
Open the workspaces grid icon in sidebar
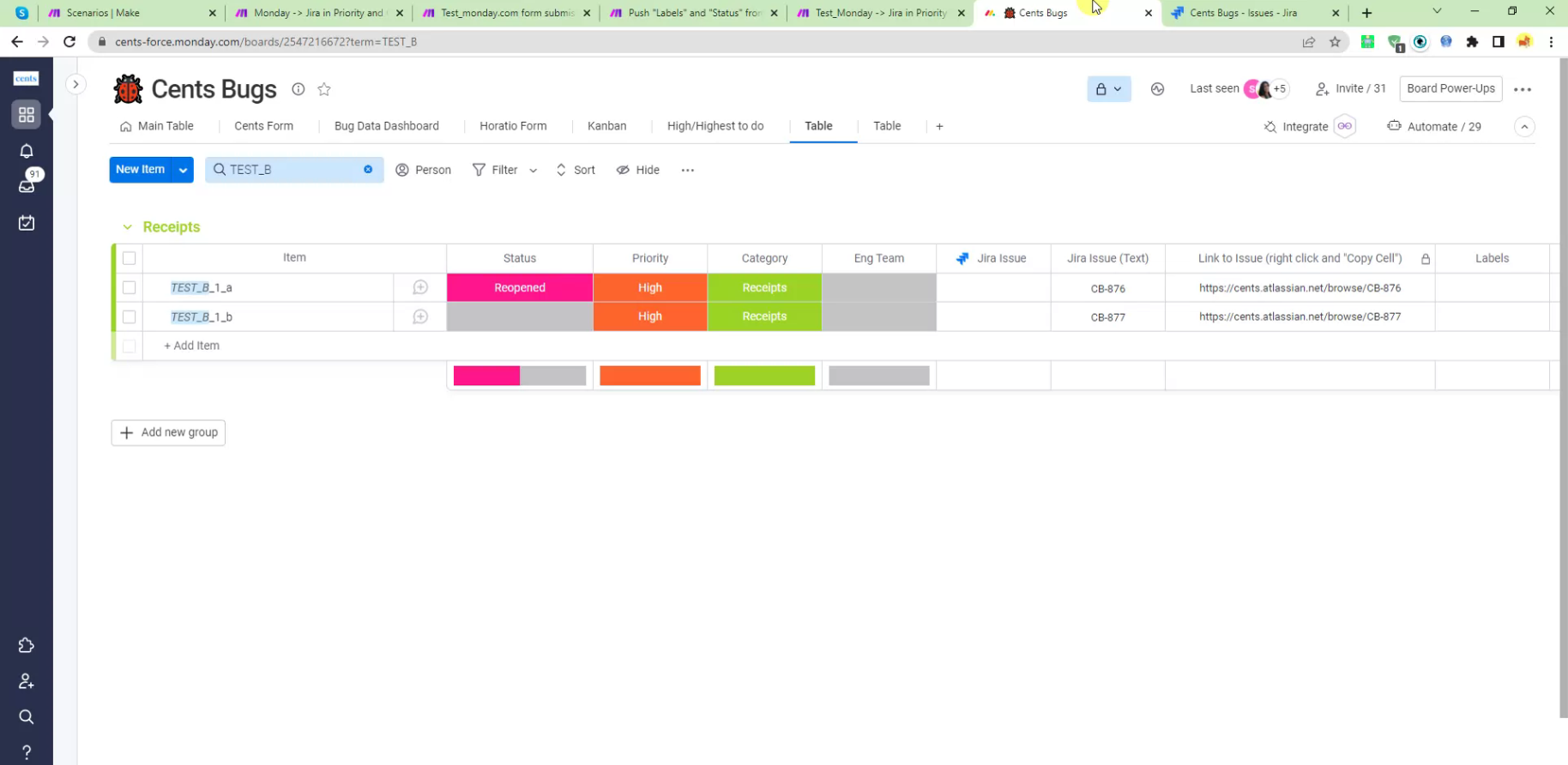(27, 114)
